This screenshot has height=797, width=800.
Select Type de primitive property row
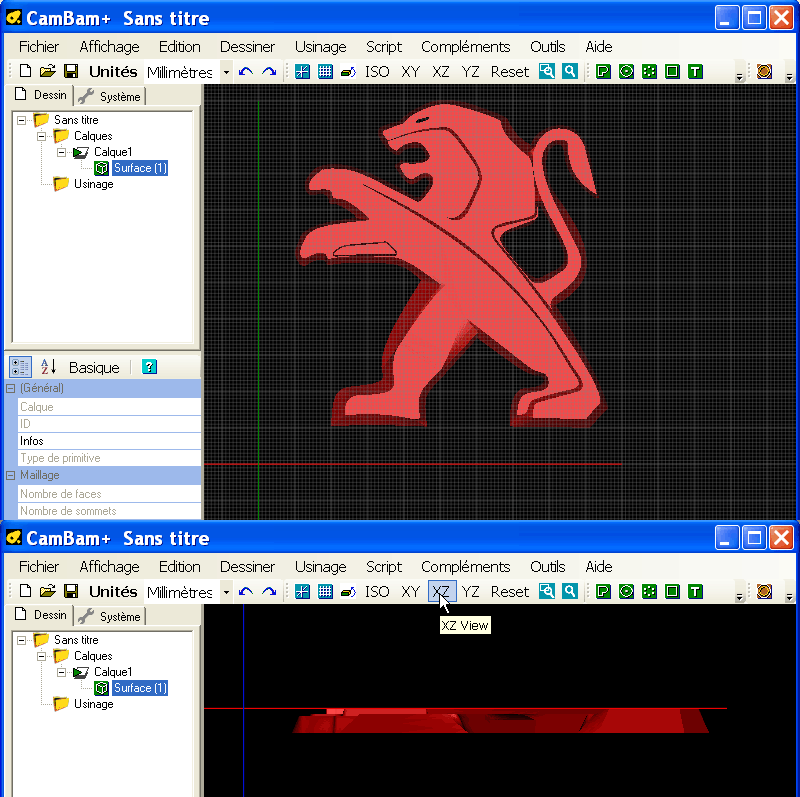[109, 458]
